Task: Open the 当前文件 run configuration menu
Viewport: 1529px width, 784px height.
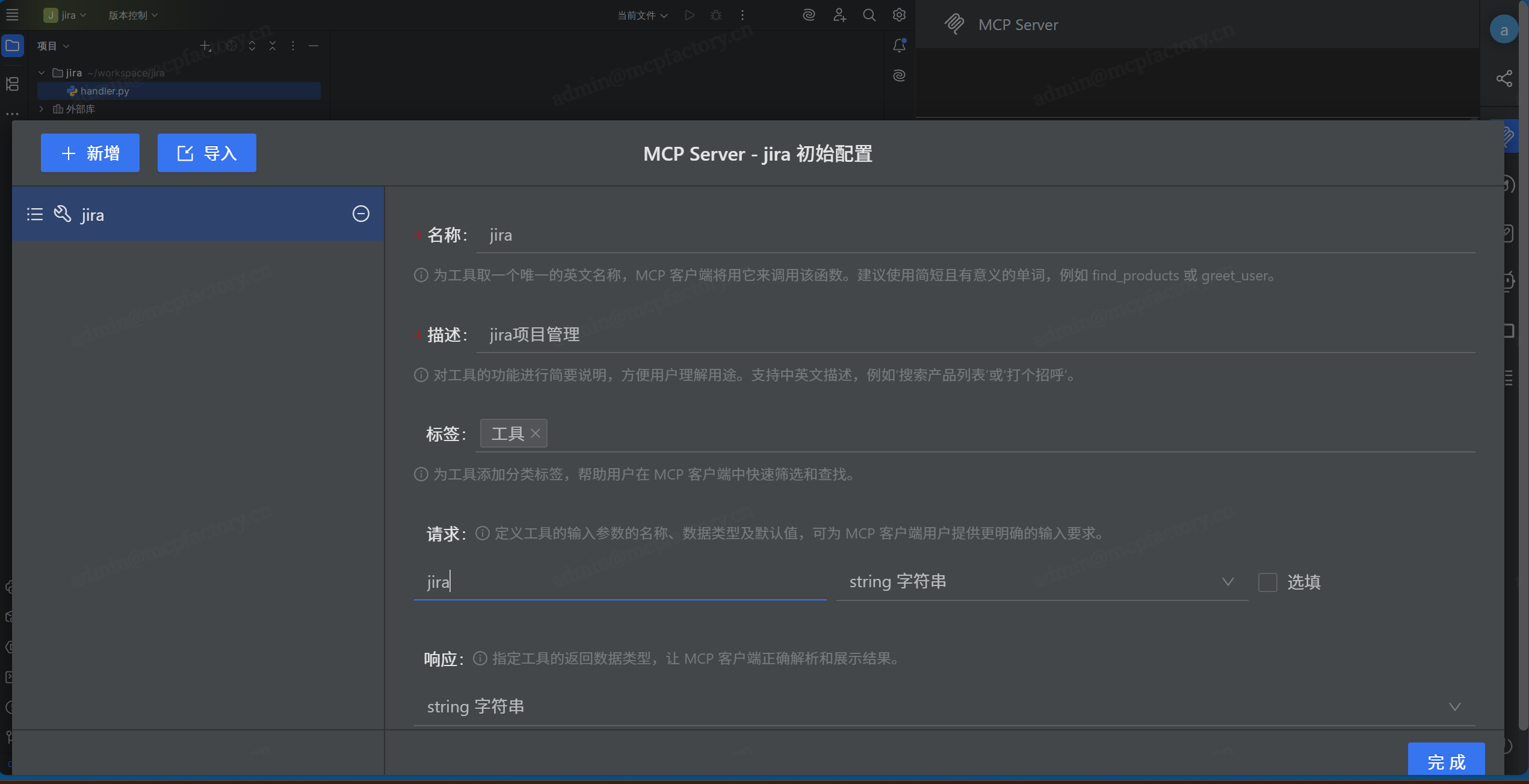Action: tap(641, 15)
